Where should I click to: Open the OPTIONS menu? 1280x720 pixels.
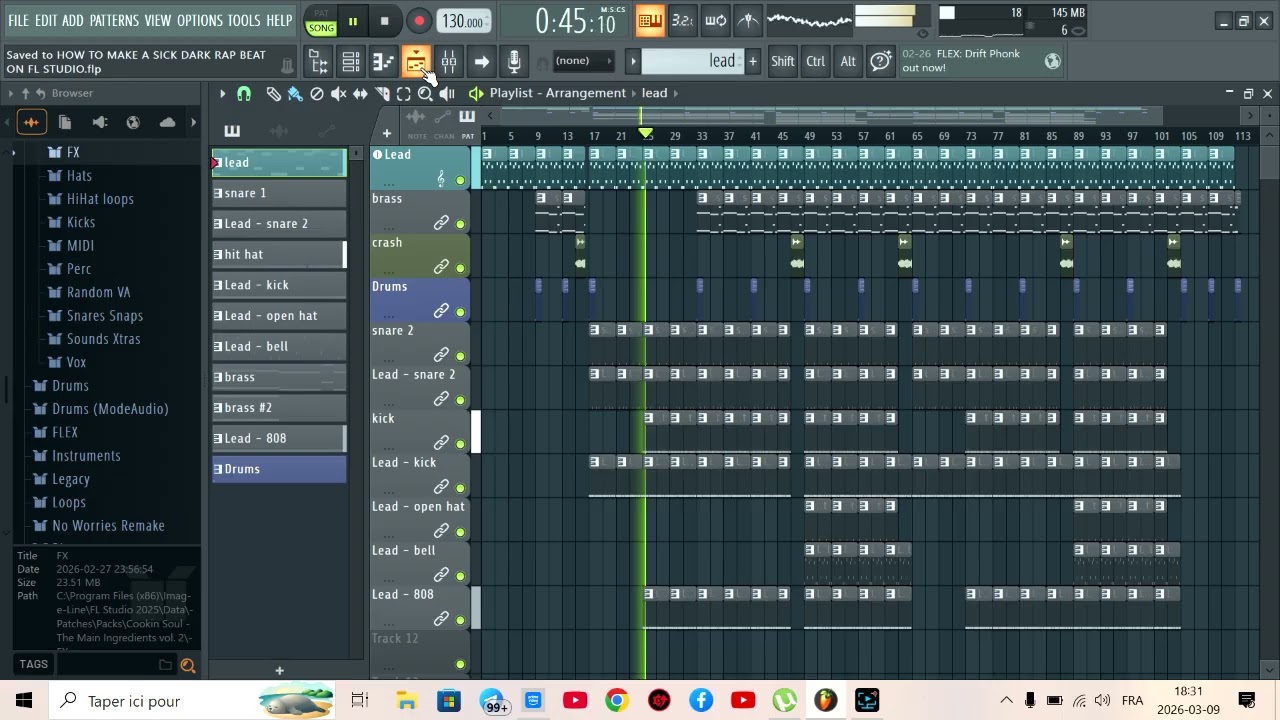pyautogui.click(x=200, y=20)
